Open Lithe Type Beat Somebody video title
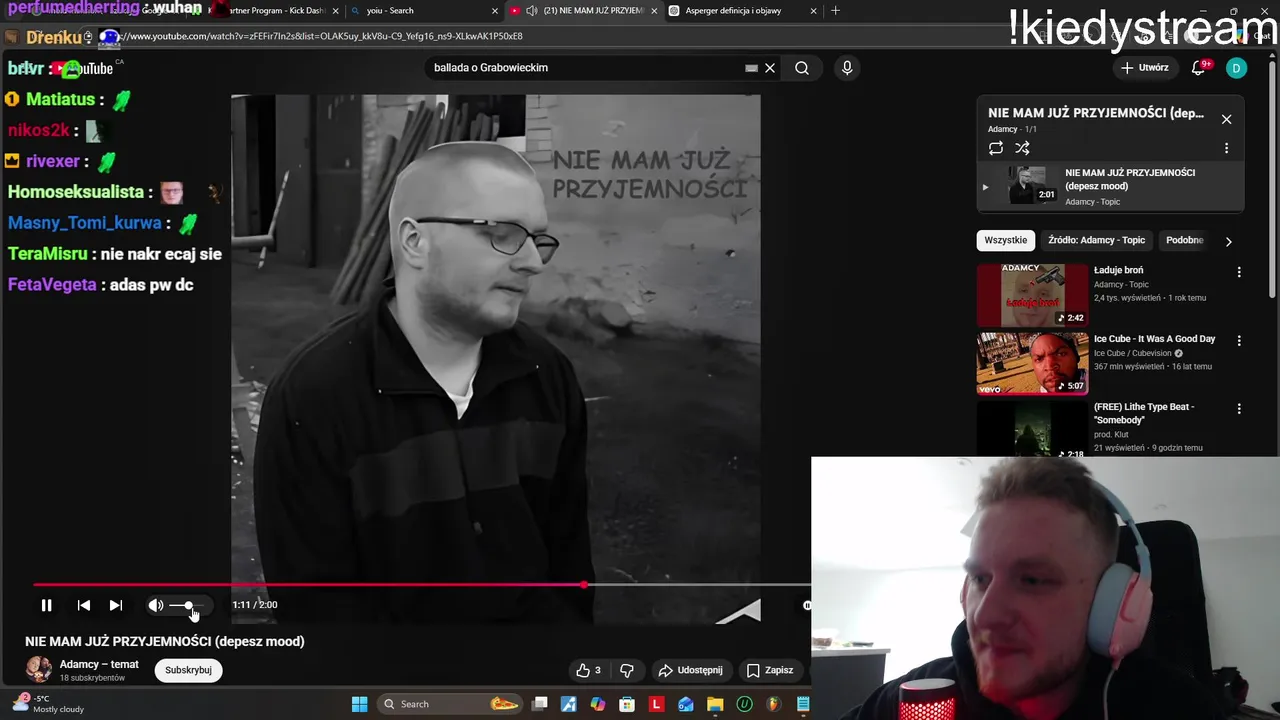The height and width of the screenshot is (720, 1280). click(1144, 413)
